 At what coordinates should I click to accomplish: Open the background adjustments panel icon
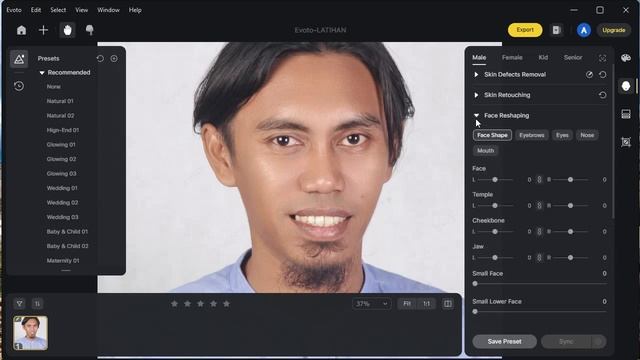(626, 114)
